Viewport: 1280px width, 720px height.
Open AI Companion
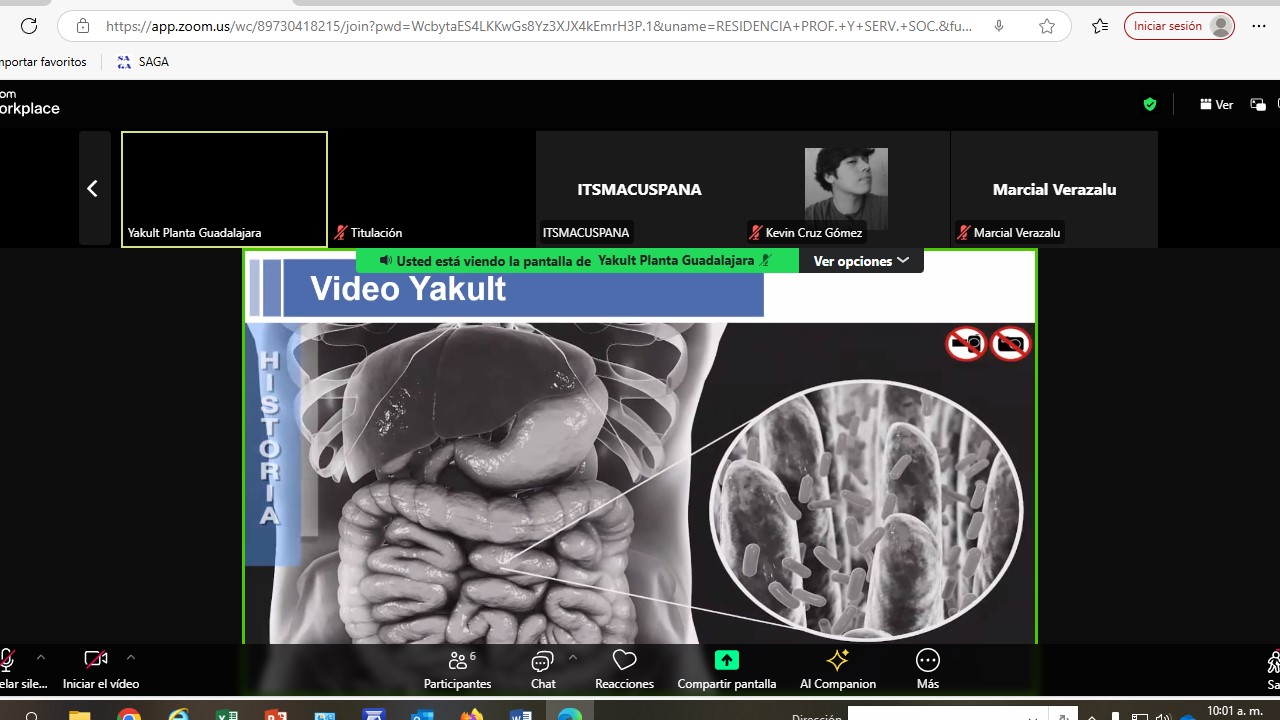coord(838,670)
